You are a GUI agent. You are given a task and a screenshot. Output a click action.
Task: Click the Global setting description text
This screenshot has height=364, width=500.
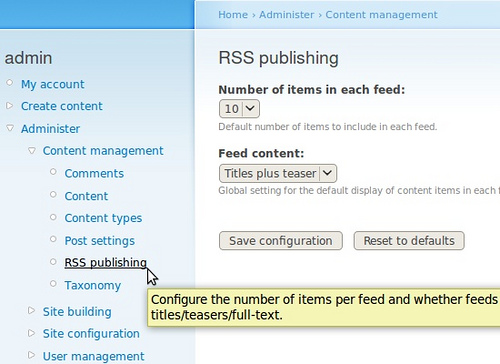click(x=359, y=190)
